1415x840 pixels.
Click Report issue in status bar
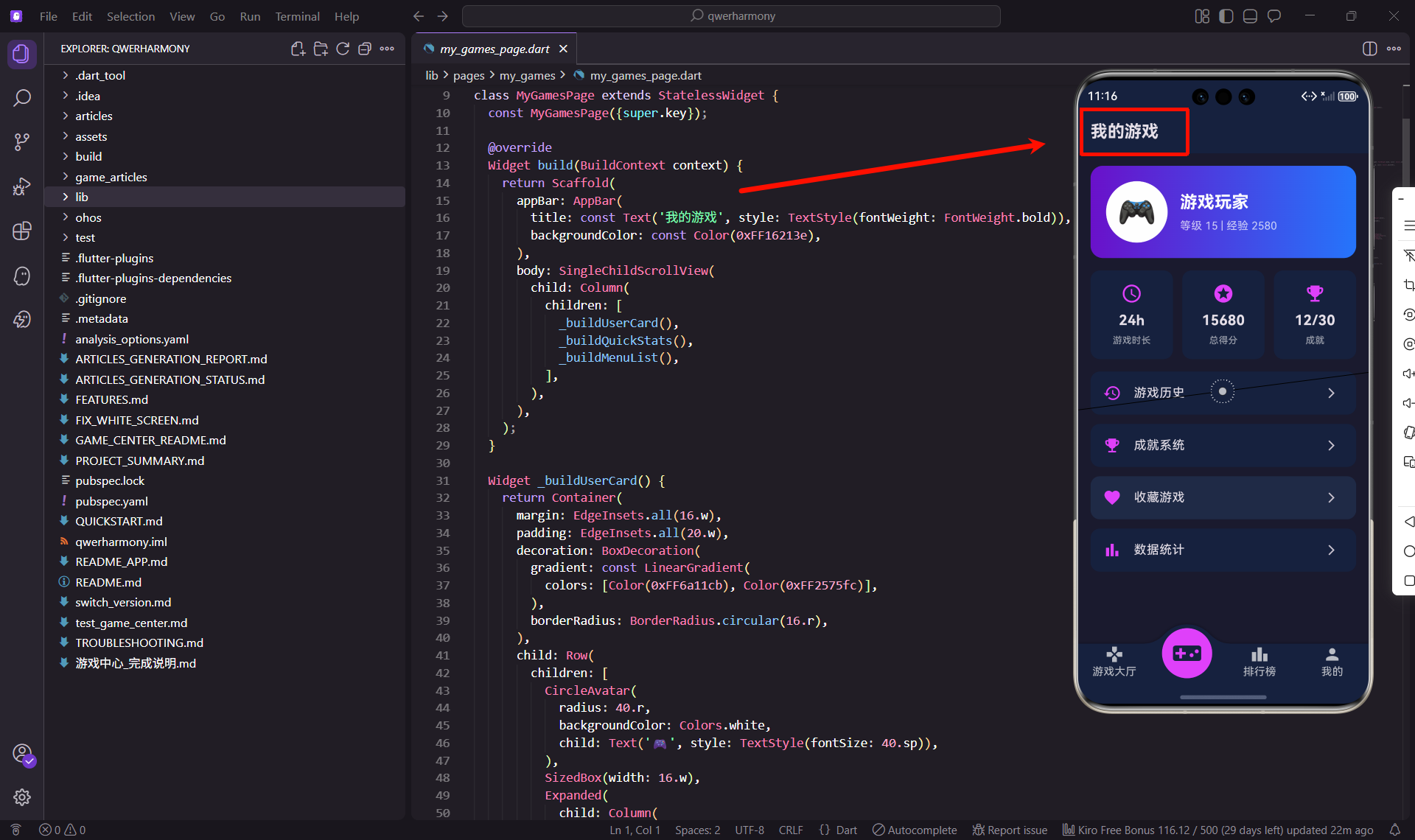click(x=1010, y=830)
